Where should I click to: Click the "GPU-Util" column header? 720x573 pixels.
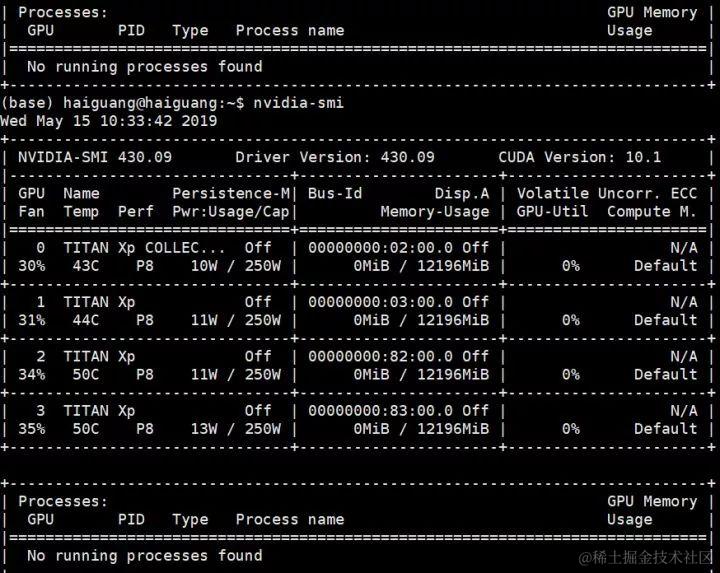(x=552, y=212)
